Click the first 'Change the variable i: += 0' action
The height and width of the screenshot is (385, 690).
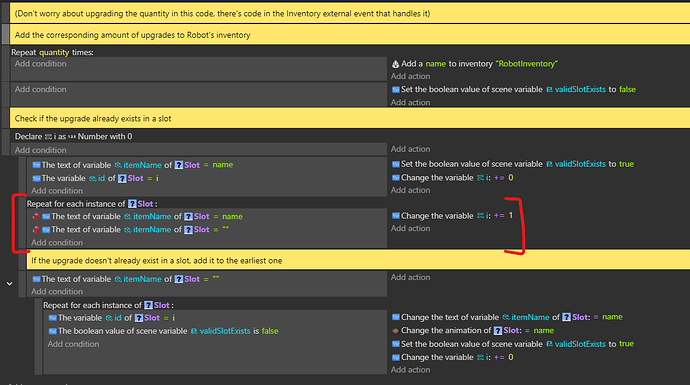click(452, 178)
